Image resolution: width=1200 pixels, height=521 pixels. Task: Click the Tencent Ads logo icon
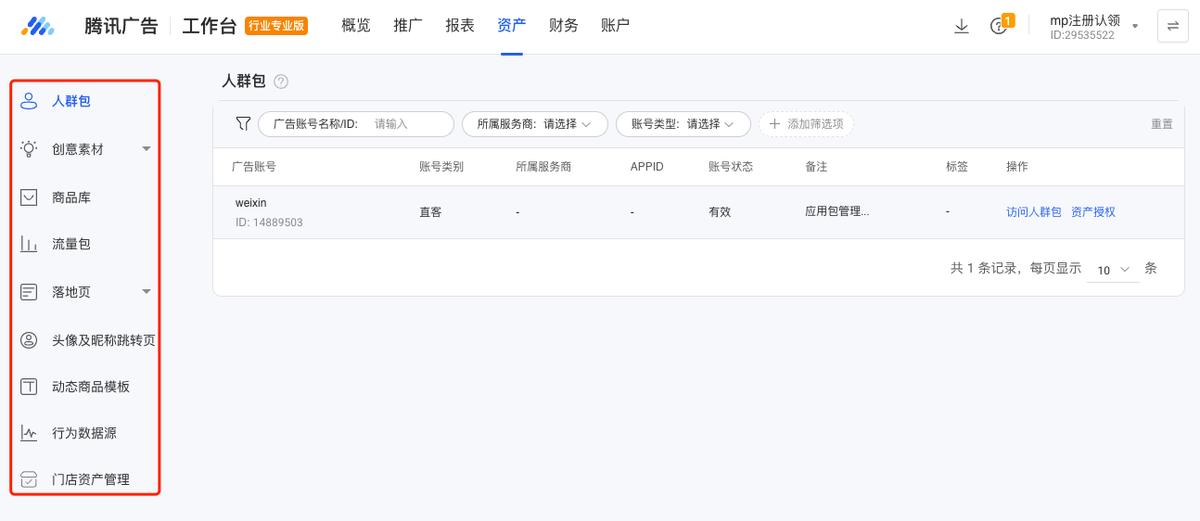(x=40, y=26)
